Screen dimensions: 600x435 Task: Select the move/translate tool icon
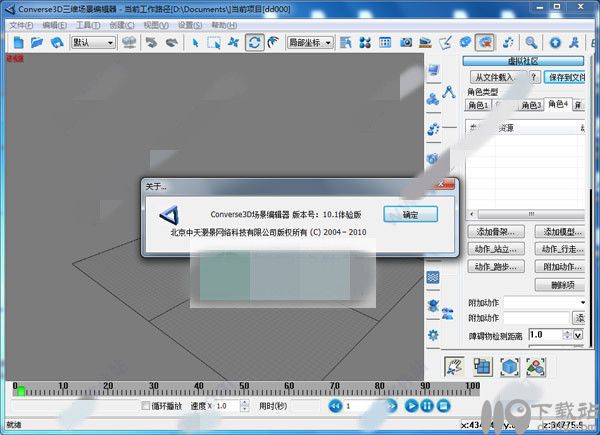click(233, 42)
